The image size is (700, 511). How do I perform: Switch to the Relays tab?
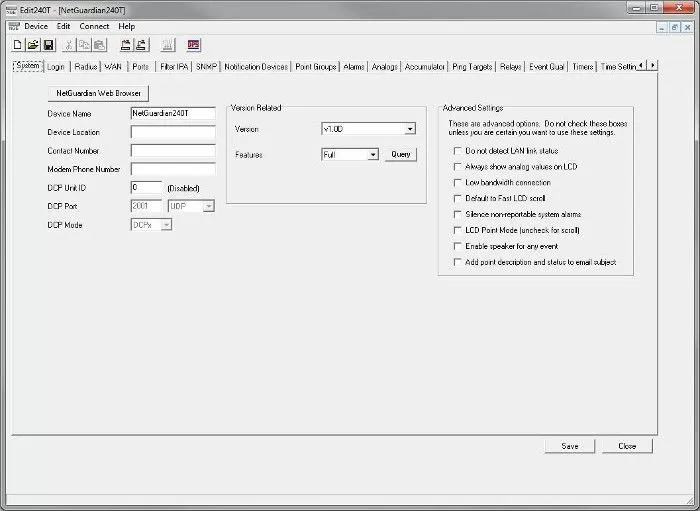pyautogui.click(x=510, y=67)
